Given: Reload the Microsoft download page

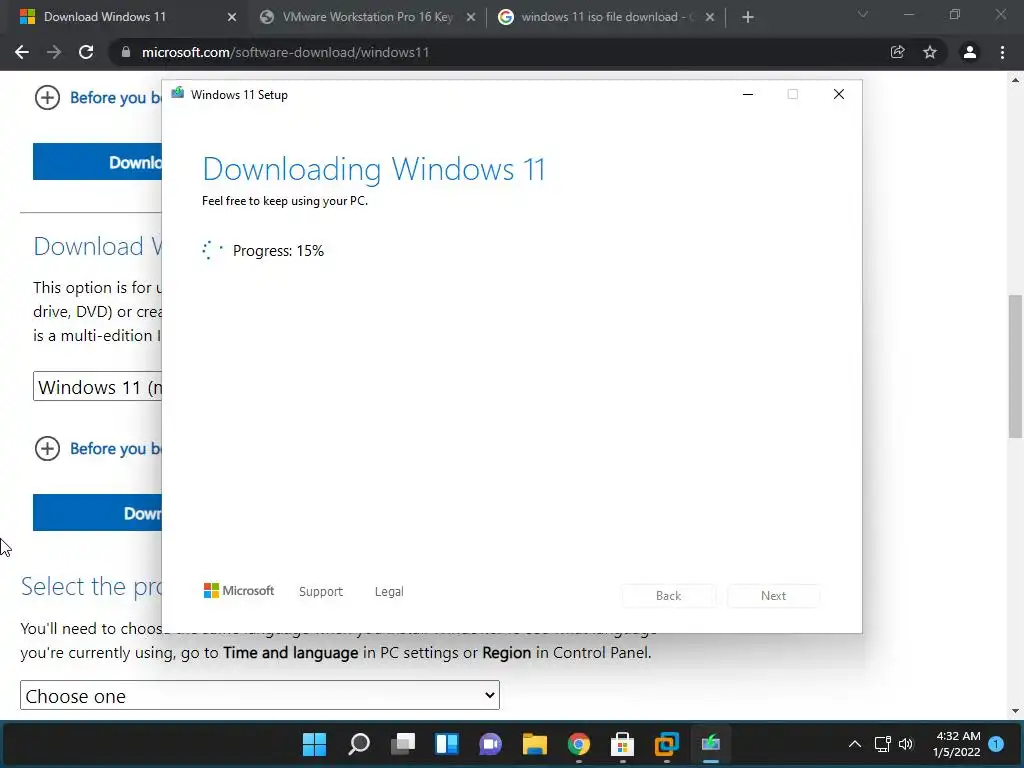Looking at the screenshot, I should pos(86,52).
